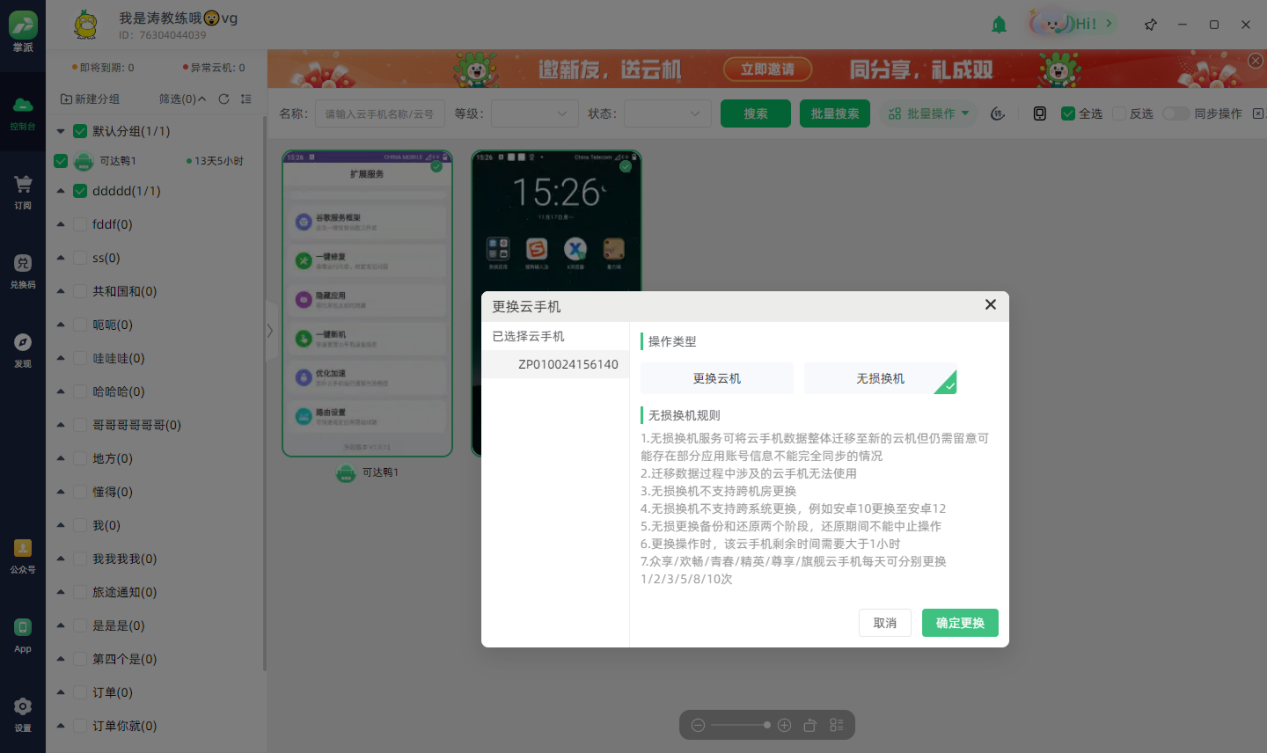
Task: Check the 共和国和(0) checkbox
Action: pos(80,291)
